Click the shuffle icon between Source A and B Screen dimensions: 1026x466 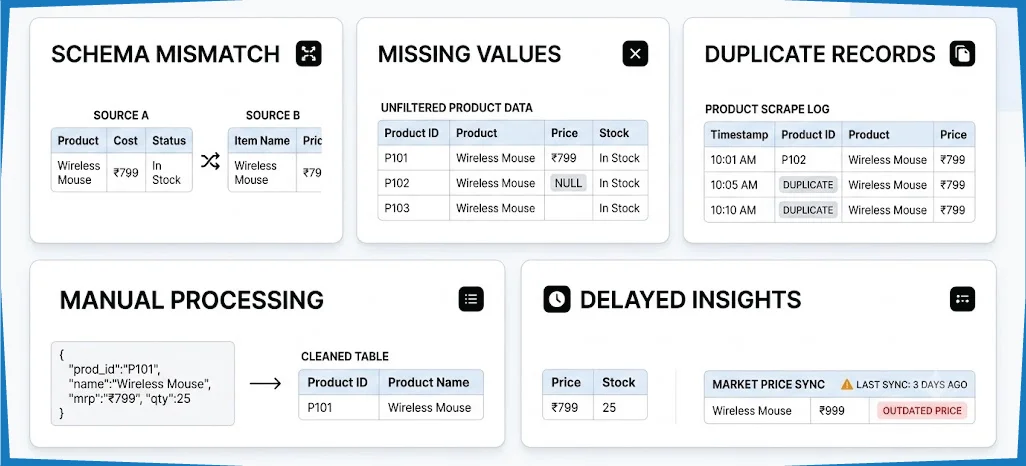(x=210, y=161)
